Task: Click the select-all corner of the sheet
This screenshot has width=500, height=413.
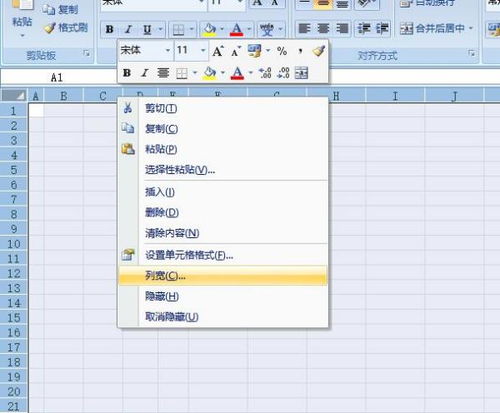Action: pyautogui.click(x=14, y=96)
